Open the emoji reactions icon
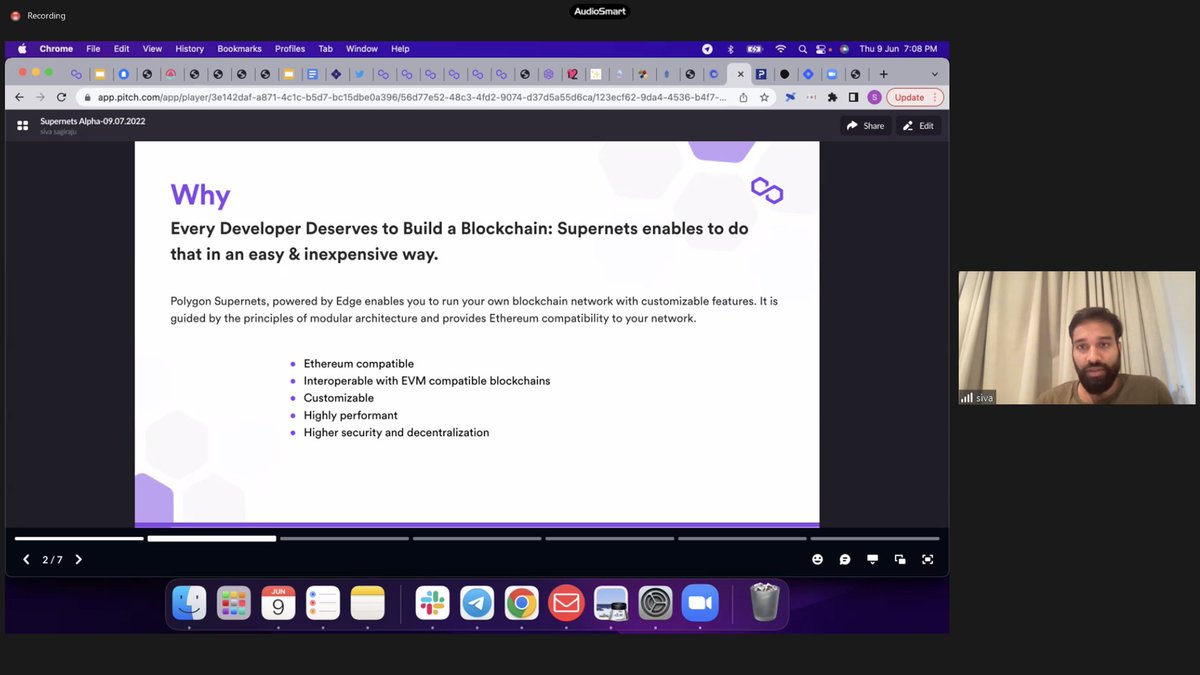Image resolution: width=1200 pixels, height=675 pixels. 817,560
